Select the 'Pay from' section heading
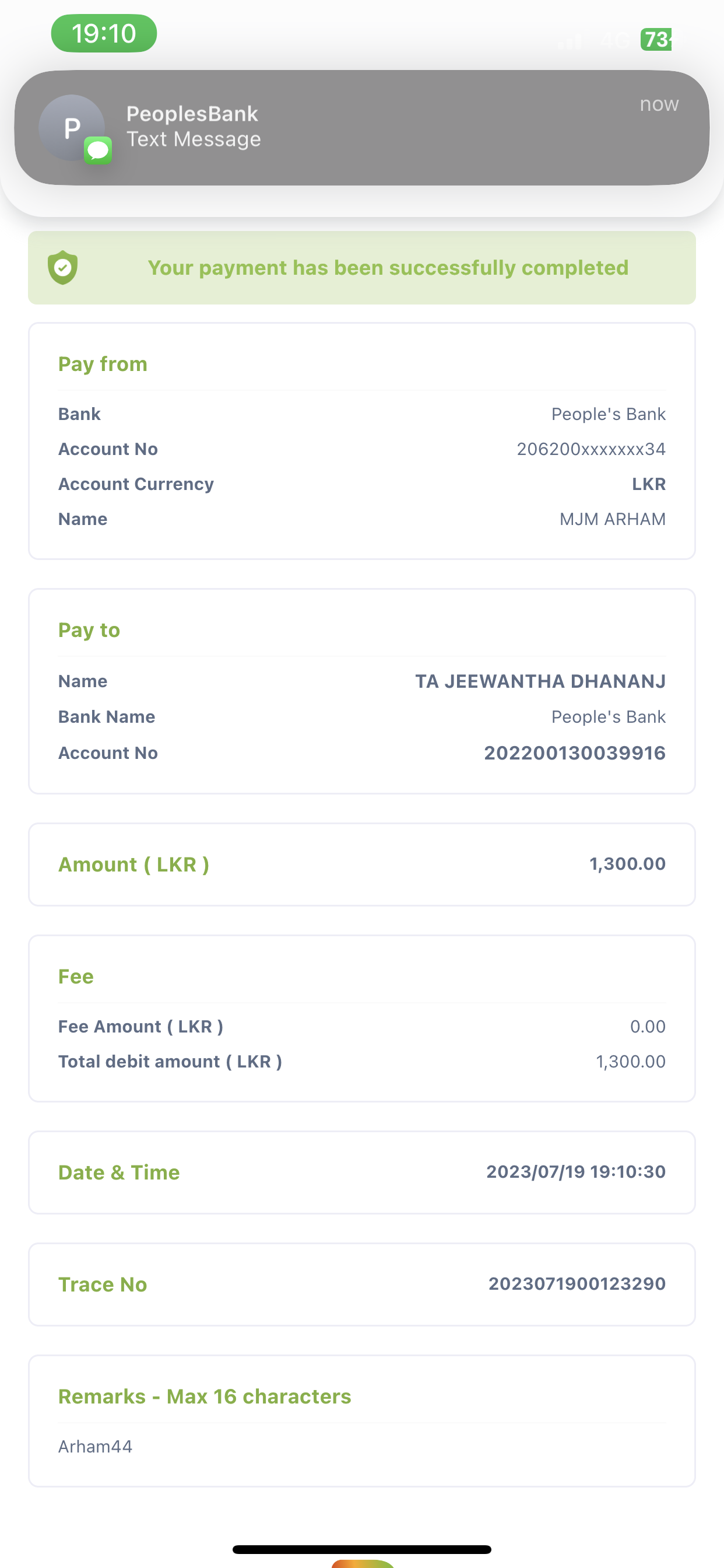 click(x=103, y=364)
